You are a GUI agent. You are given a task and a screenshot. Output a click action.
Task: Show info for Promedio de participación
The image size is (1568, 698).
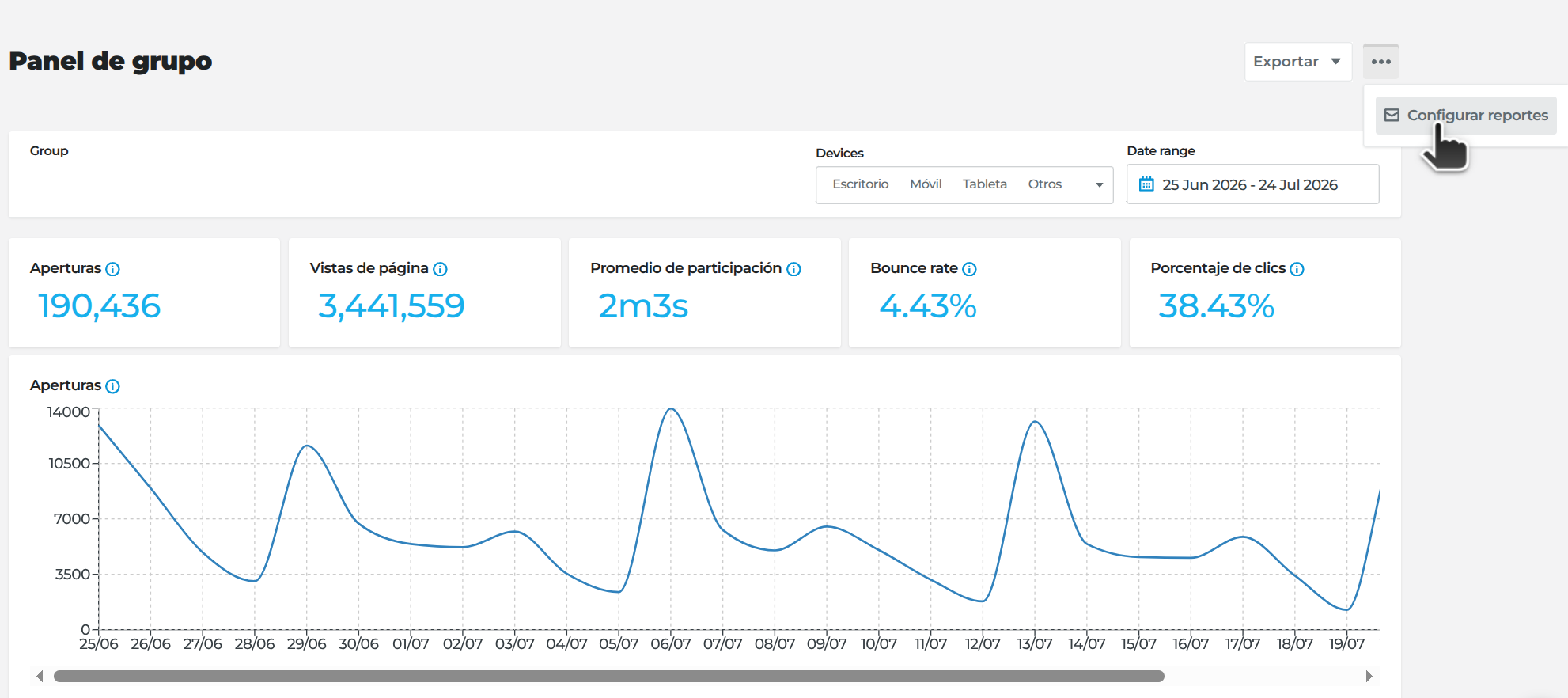[x=793, y=269]
